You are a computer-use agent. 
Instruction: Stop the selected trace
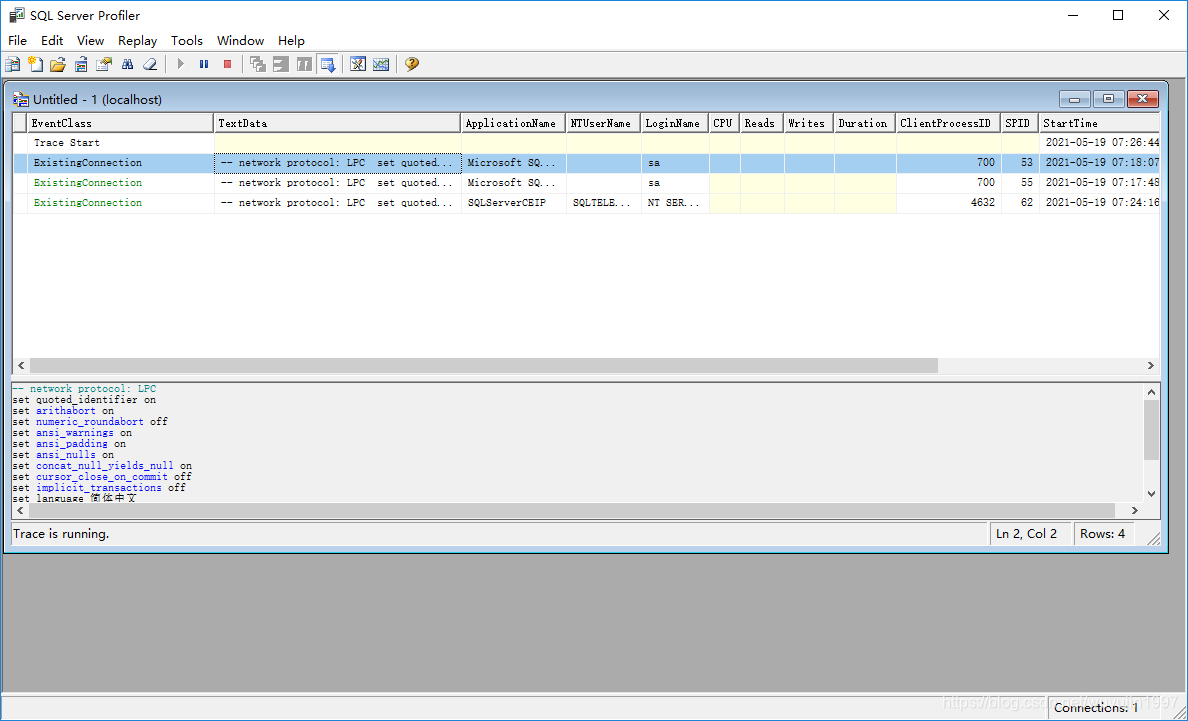[x=227, y=64]
